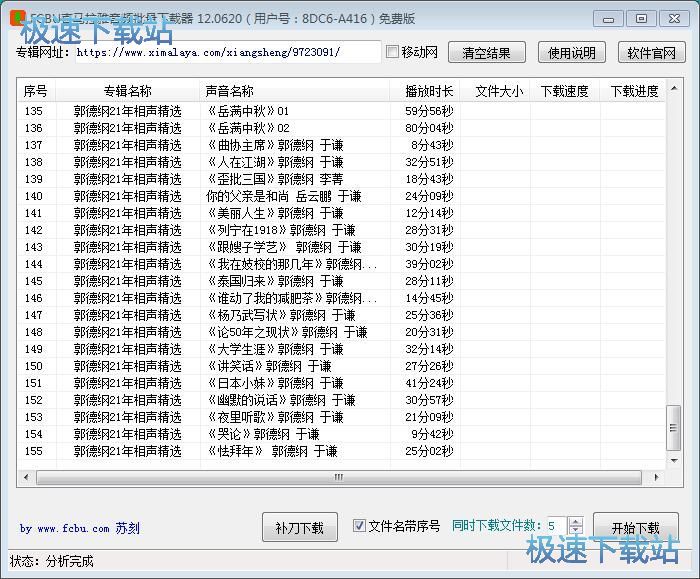Select row 135 《岳满中秋》01

(342, 111)
